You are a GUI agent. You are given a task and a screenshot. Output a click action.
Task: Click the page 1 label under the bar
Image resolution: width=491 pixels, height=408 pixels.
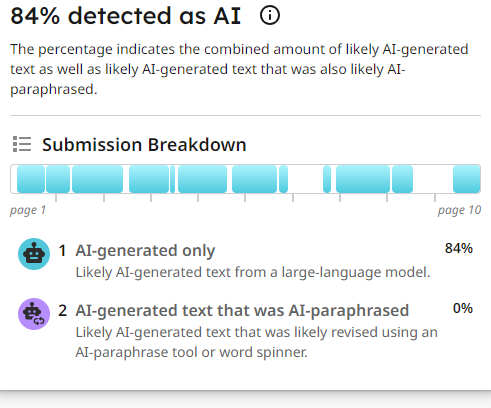[28, 210]
